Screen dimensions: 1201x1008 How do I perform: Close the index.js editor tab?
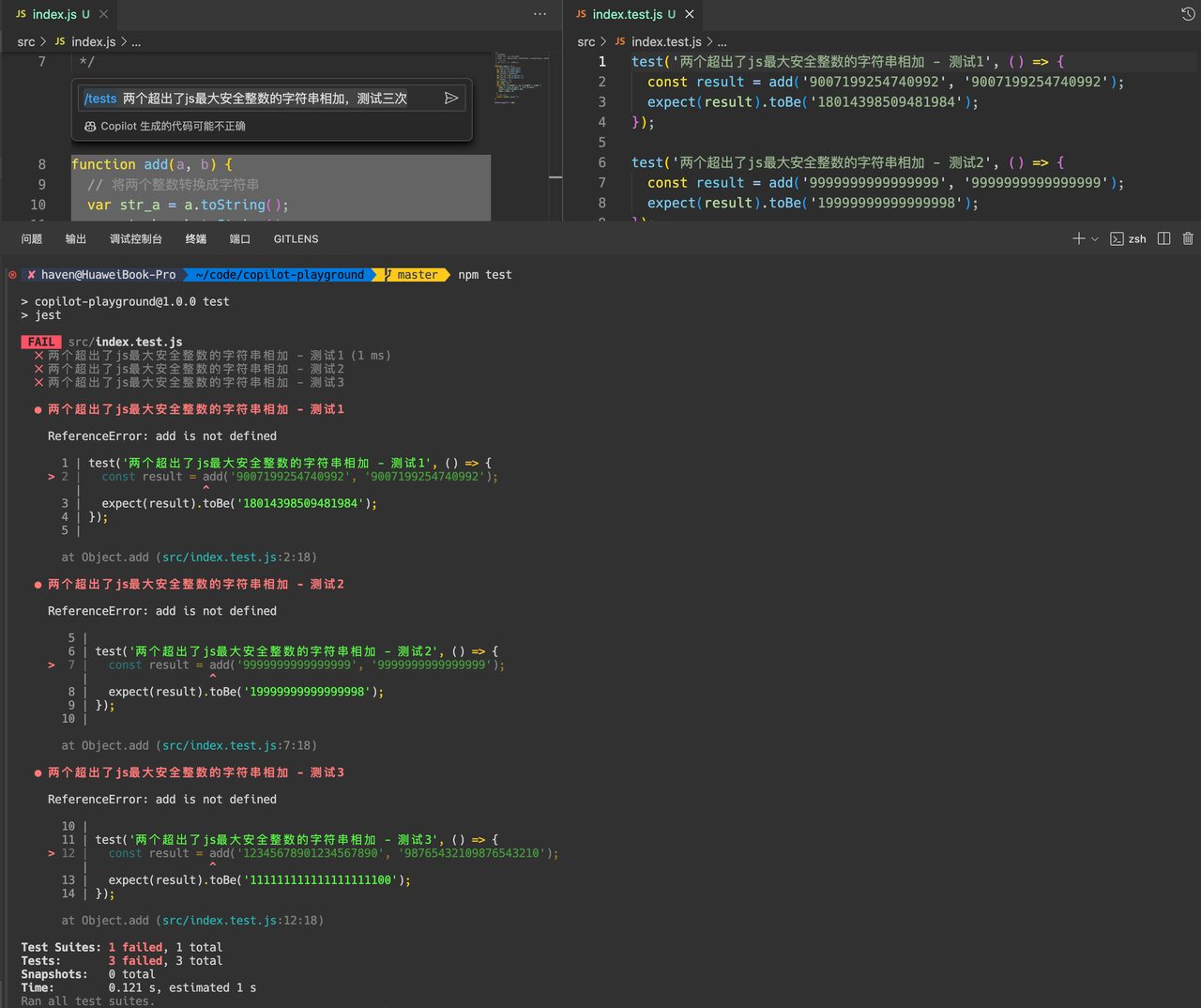click(x=104, y=14)
